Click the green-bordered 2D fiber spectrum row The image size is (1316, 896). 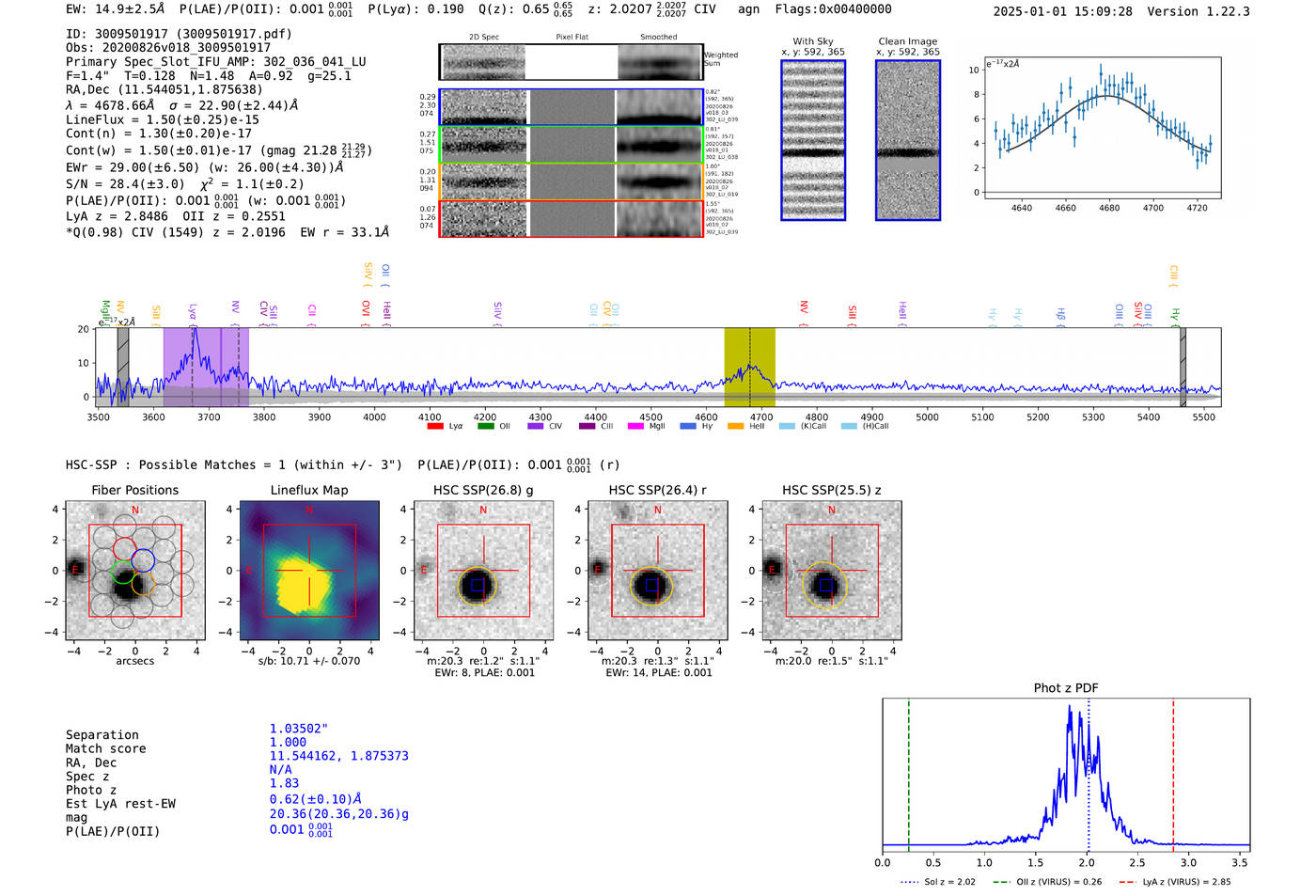point(572,144)
